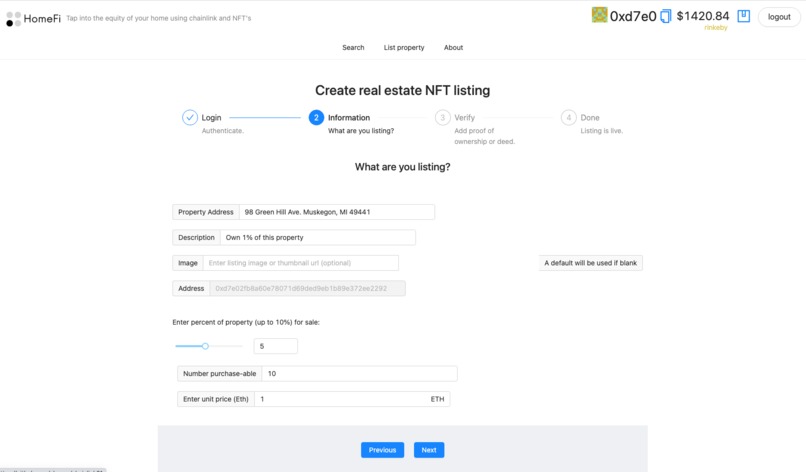
Task: Click 'A default will be used if blank' note
Action: click(x=590, y=263)
